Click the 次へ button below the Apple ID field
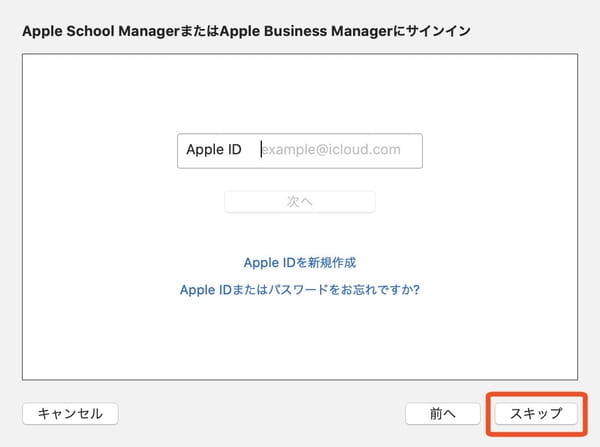600x447 pixels. click(x=300, y=201)
